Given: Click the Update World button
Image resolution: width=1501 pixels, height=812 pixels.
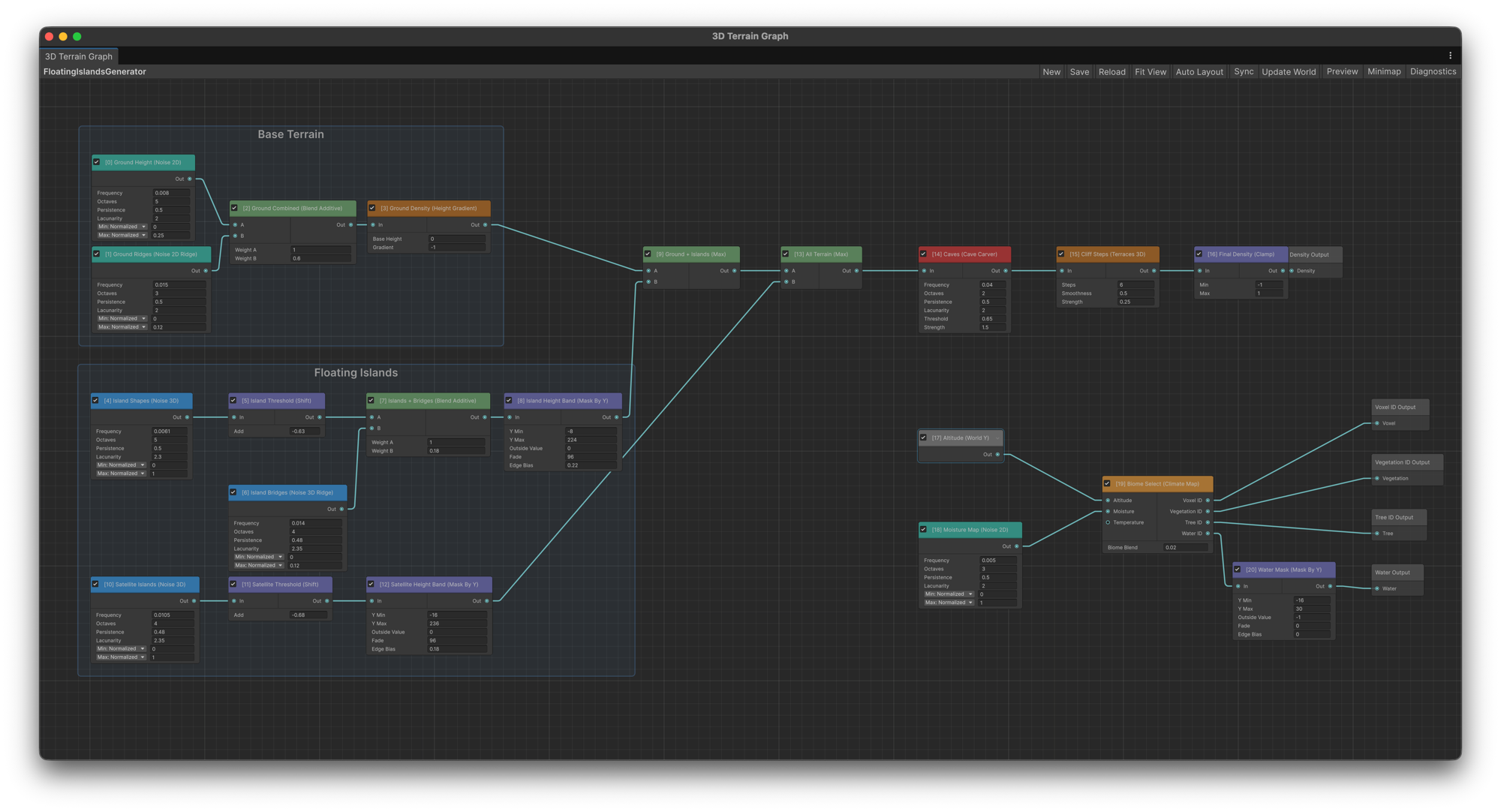Looking at the screenshot, I should coord(1289,72).
